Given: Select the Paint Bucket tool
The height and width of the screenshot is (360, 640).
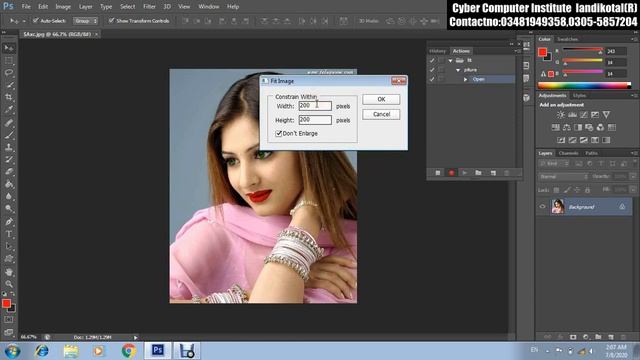Looking at the screenshot, I should [x=9, y=184].
